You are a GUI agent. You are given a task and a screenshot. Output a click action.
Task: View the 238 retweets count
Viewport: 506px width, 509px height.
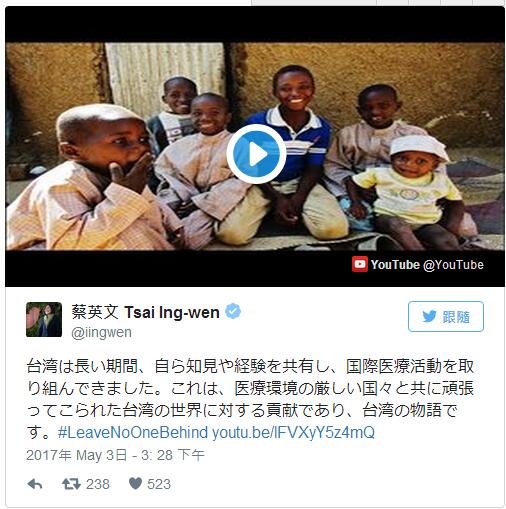point(98,484)
